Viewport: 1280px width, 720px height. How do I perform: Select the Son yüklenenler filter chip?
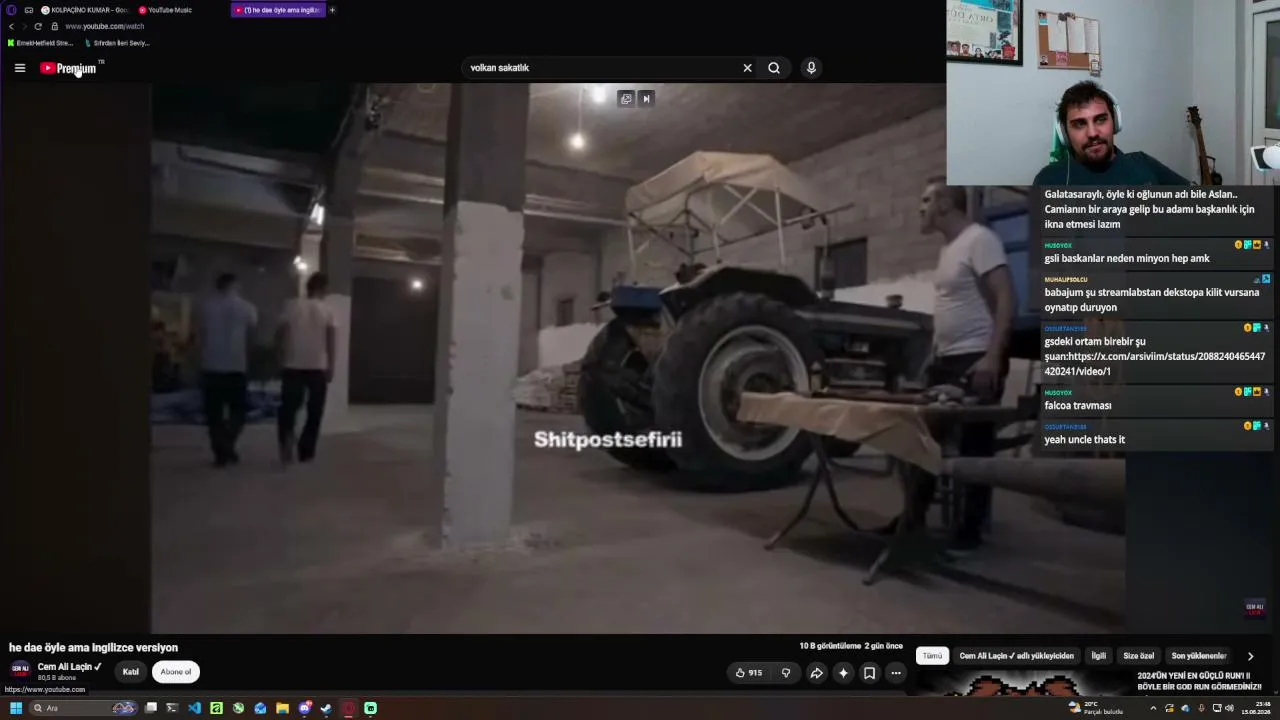(x=1199, y=656)
